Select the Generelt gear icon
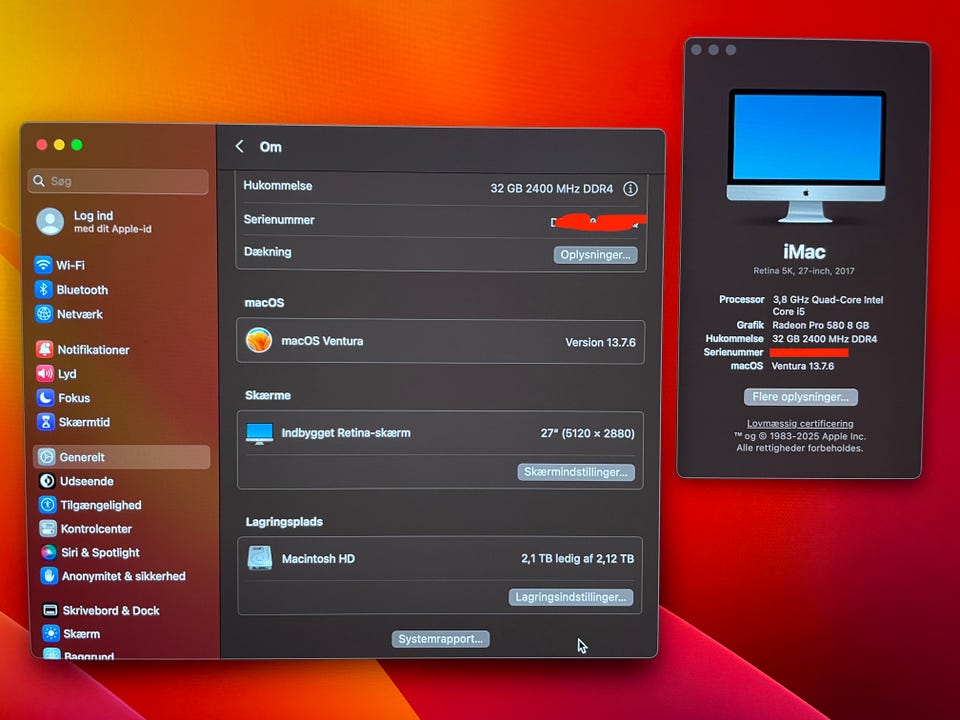 coord(47,457)
